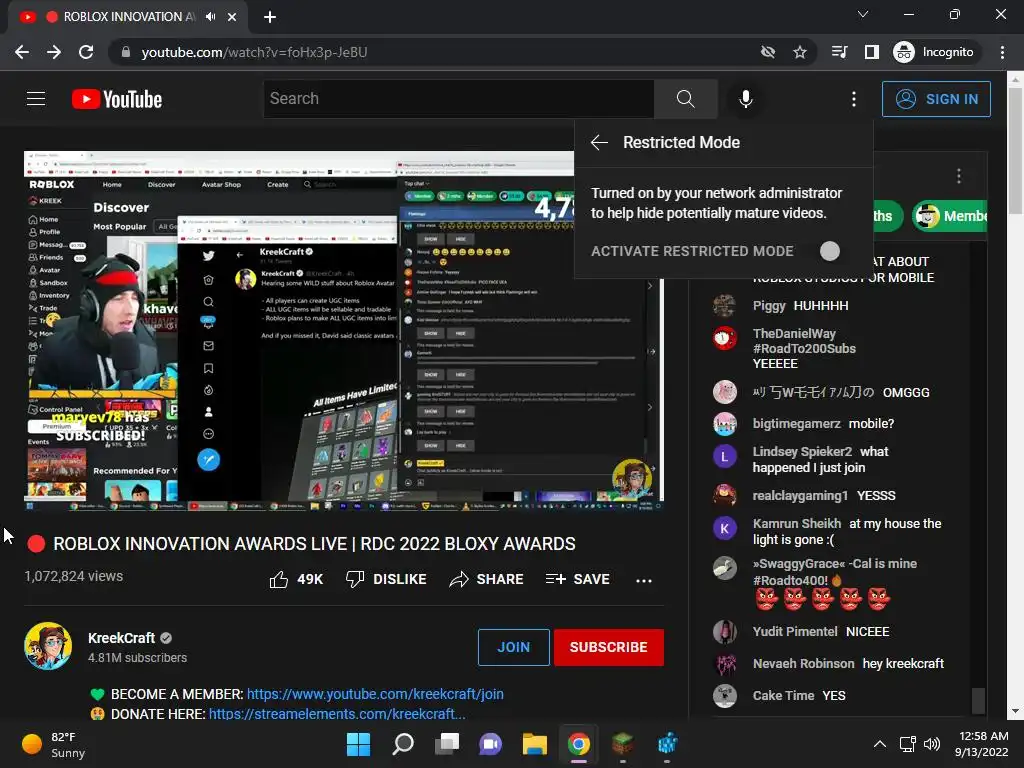The height and width of the screenshot is (768, 1024).
Task: Click Cake Time chat message
Action: pos(833,696)
